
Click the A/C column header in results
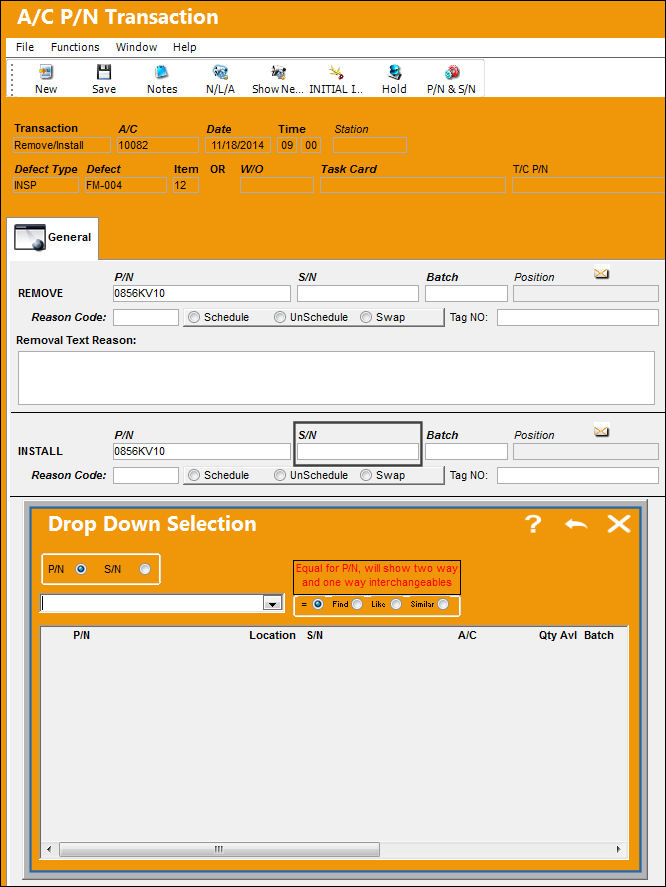[x=467, y=635]
